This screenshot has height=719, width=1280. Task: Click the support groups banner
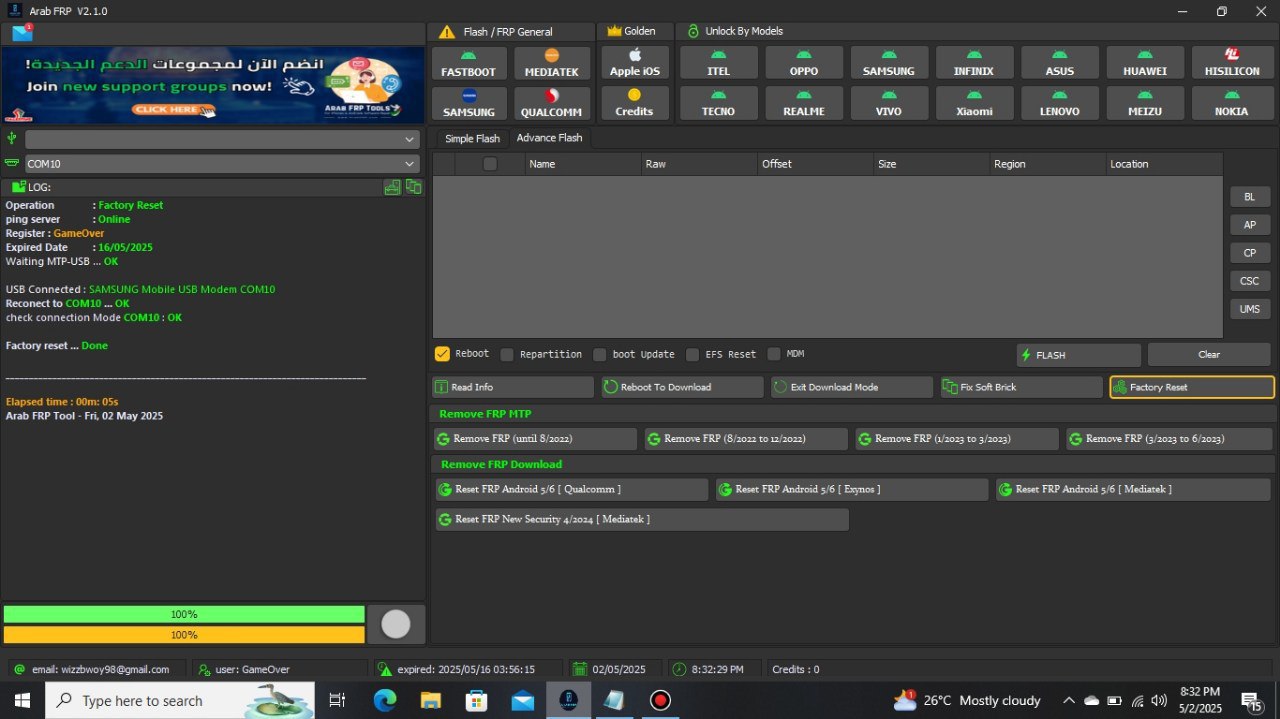click(213, 85)
